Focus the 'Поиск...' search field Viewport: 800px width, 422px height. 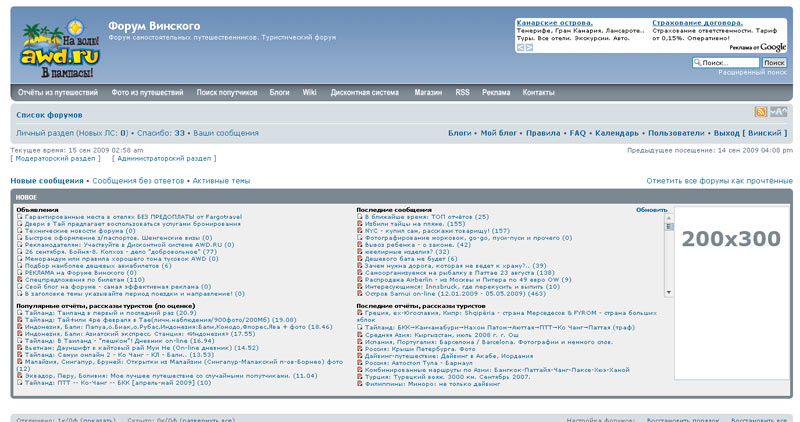(726, 62)
